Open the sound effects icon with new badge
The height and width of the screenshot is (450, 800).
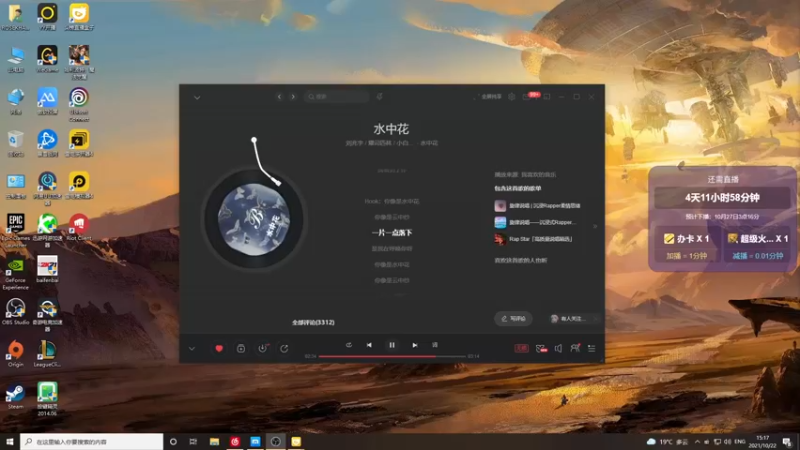tap(541, 348)
